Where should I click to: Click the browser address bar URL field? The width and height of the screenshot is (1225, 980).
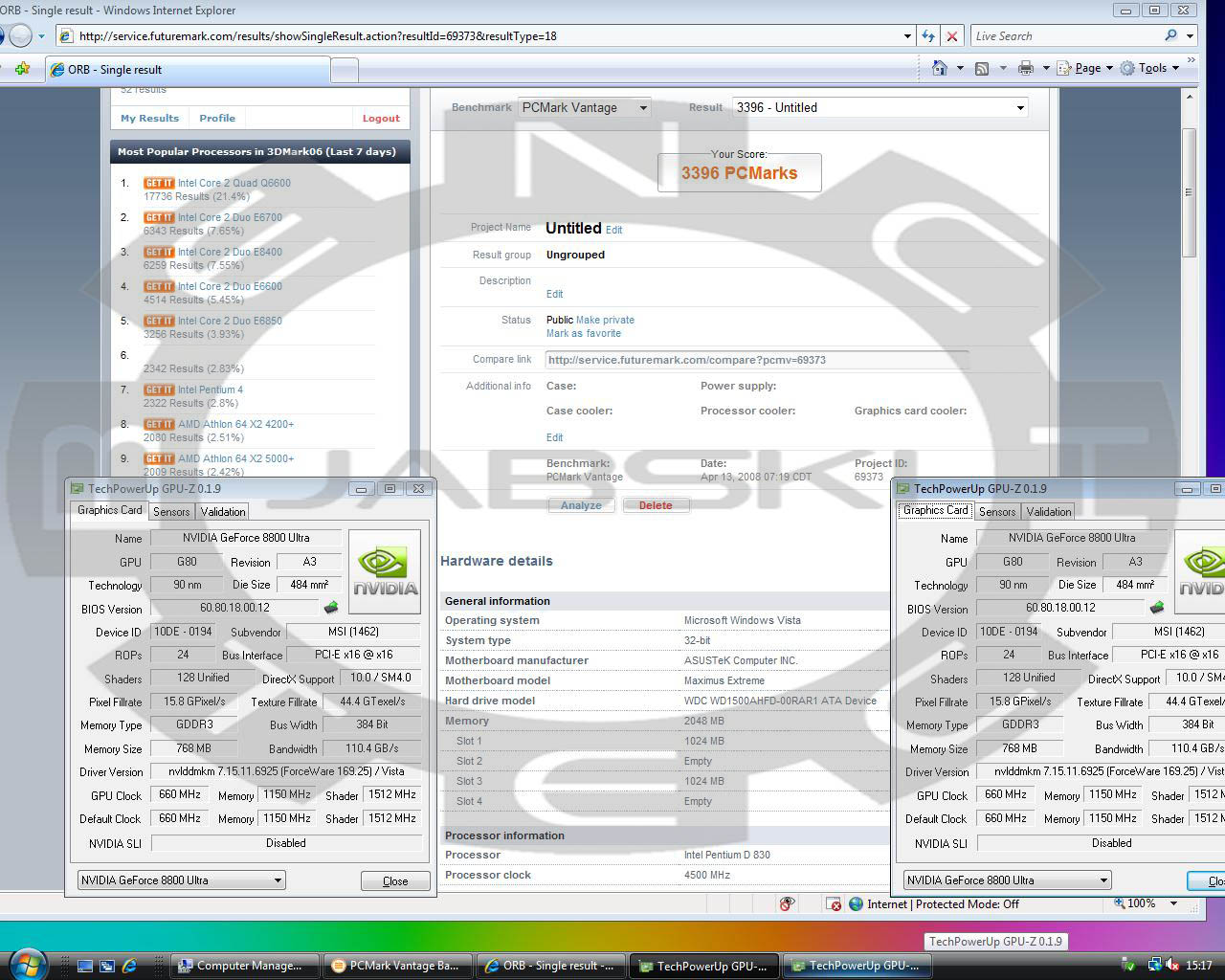pos(488,36)
